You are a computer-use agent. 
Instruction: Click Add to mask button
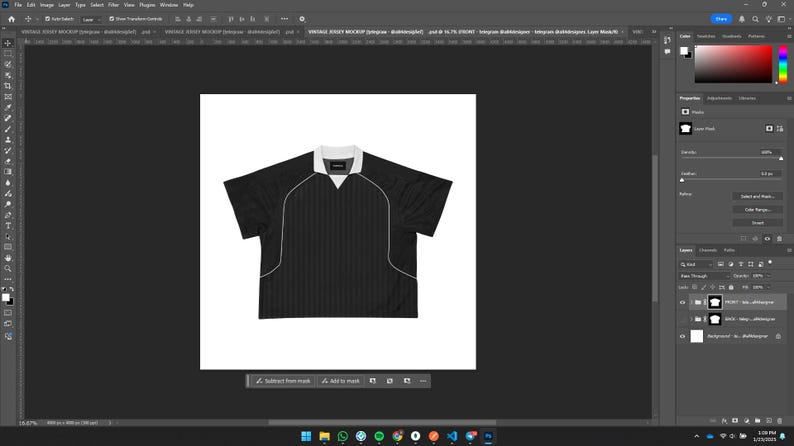(341, 381)
